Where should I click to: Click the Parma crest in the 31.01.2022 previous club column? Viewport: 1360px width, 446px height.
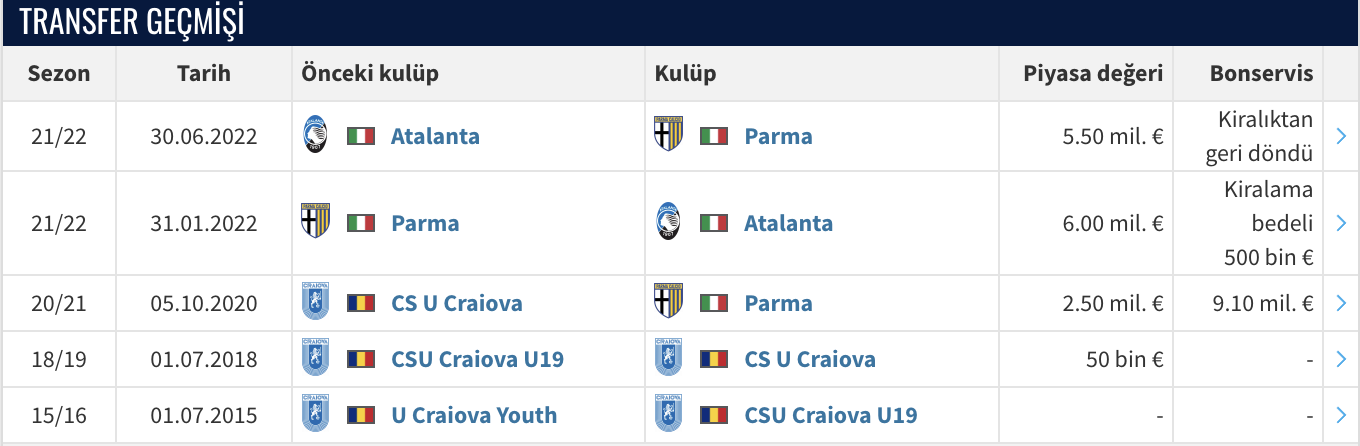point(315,222)
